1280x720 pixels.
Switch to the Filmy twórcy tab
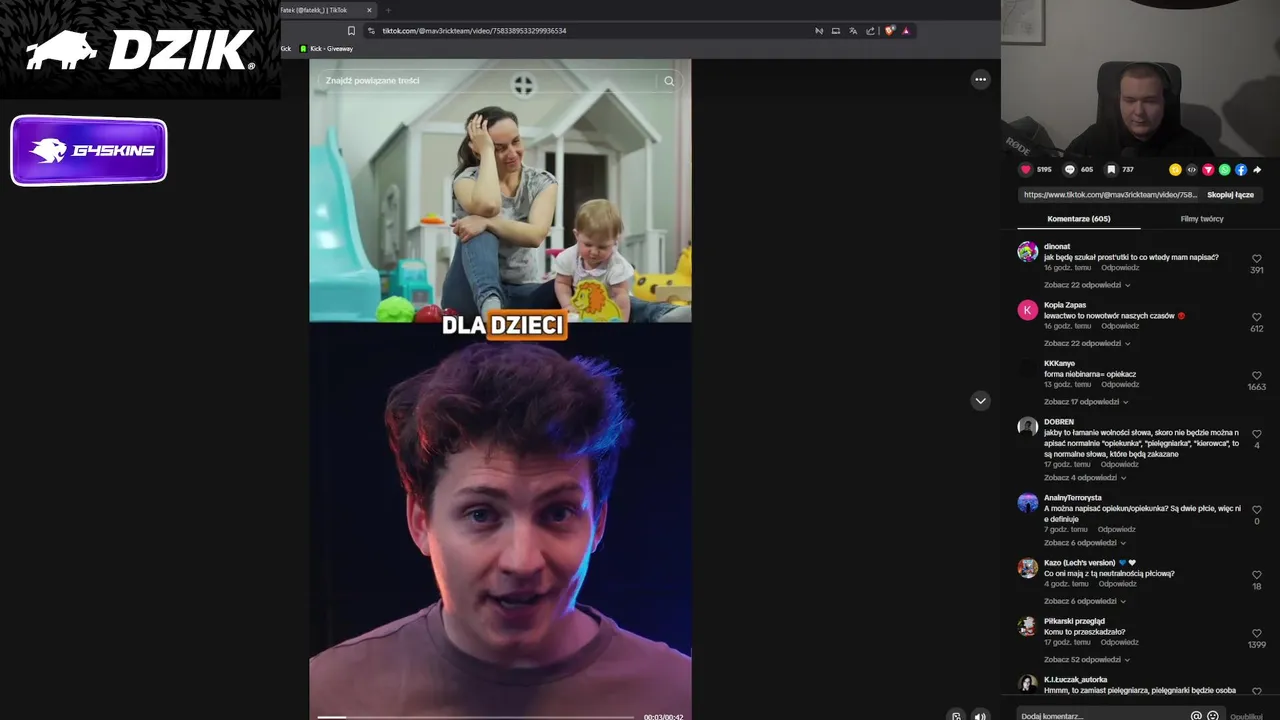[x=1202, y=219]
